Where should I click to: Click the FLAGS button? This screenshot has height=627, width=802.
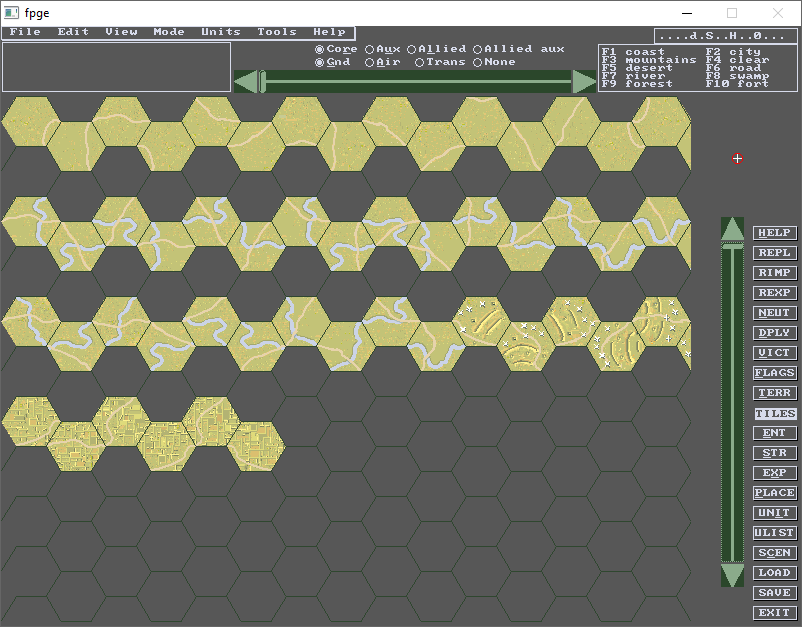[x=774, y=373]
